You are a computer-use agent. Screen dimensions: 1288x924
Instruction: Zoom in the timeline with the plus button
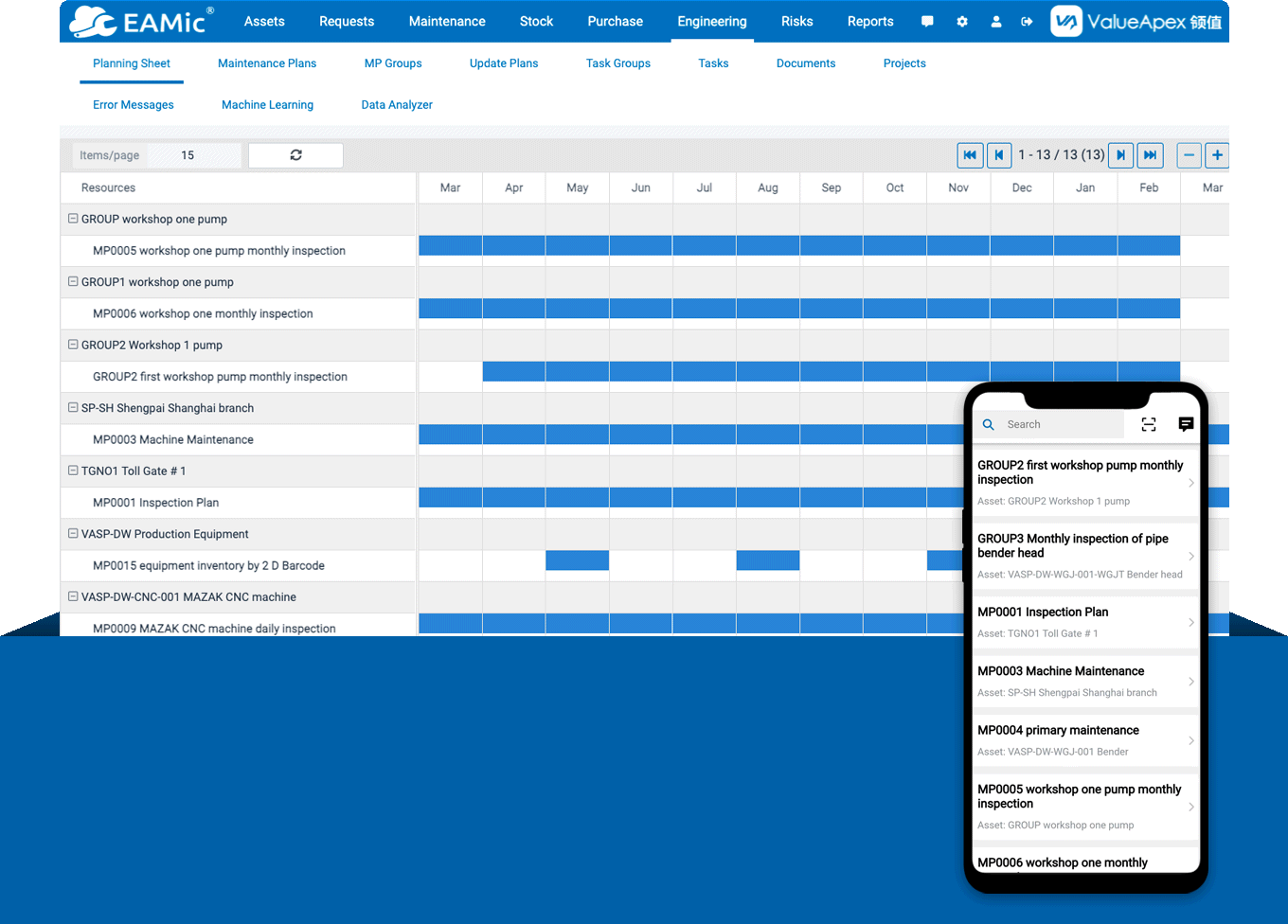1217,154
